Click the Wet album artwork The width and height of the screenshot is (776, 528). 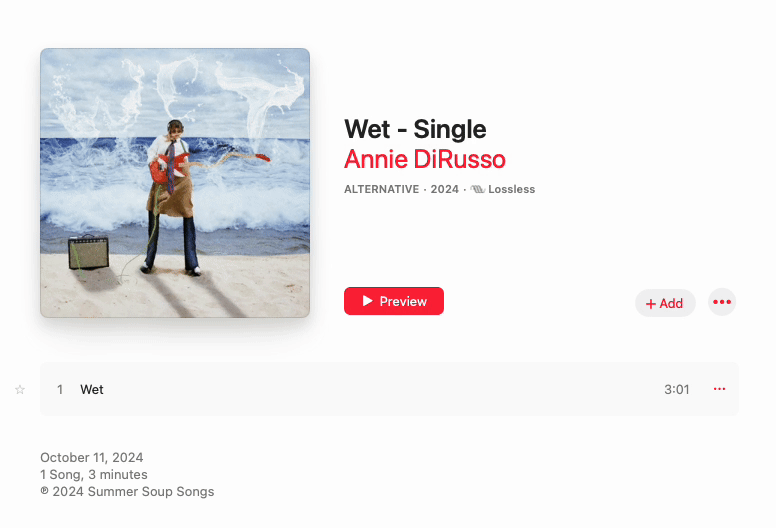coord(175,183)
